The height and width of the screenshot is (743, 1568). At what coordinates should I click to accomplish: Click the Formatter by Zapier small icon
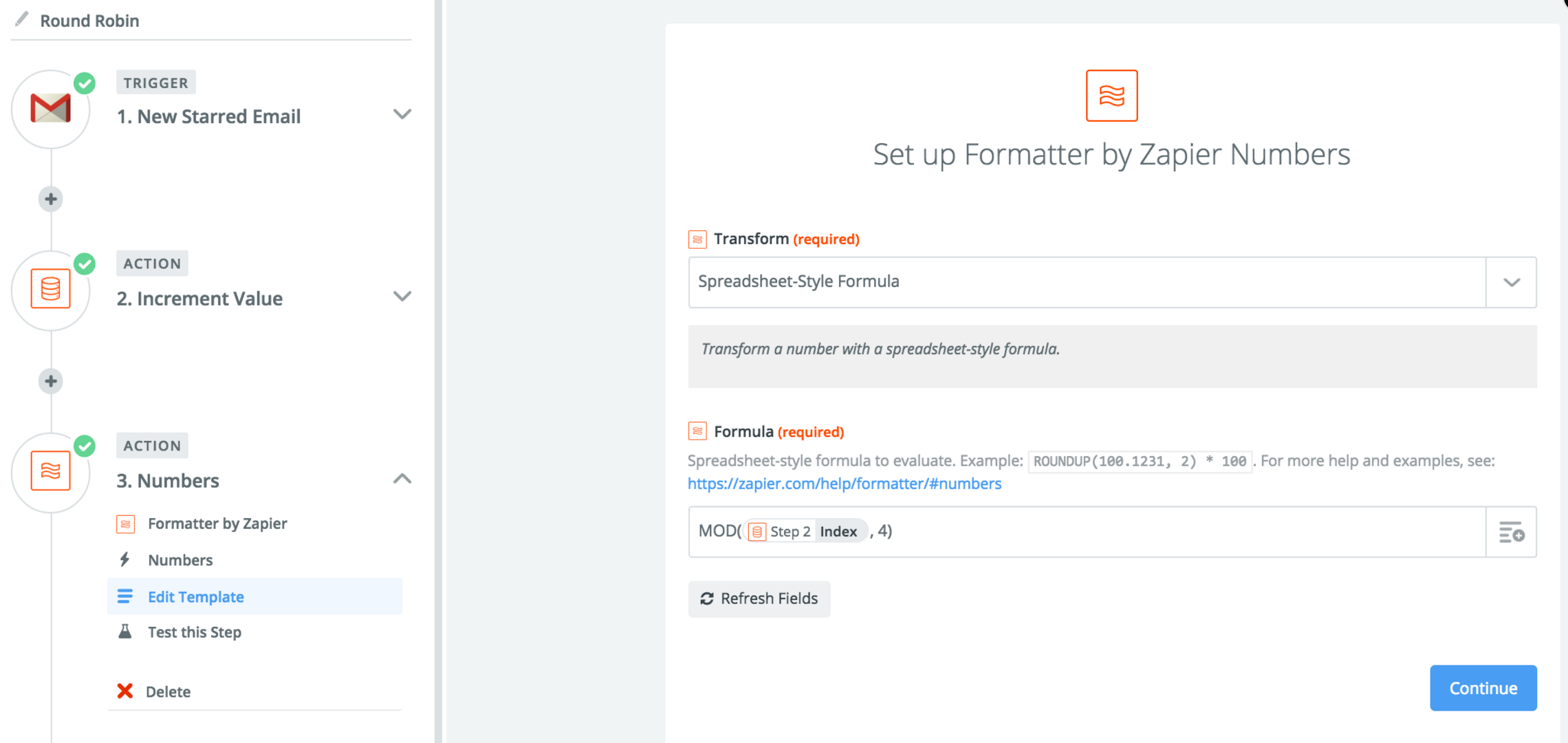(125, 524)
